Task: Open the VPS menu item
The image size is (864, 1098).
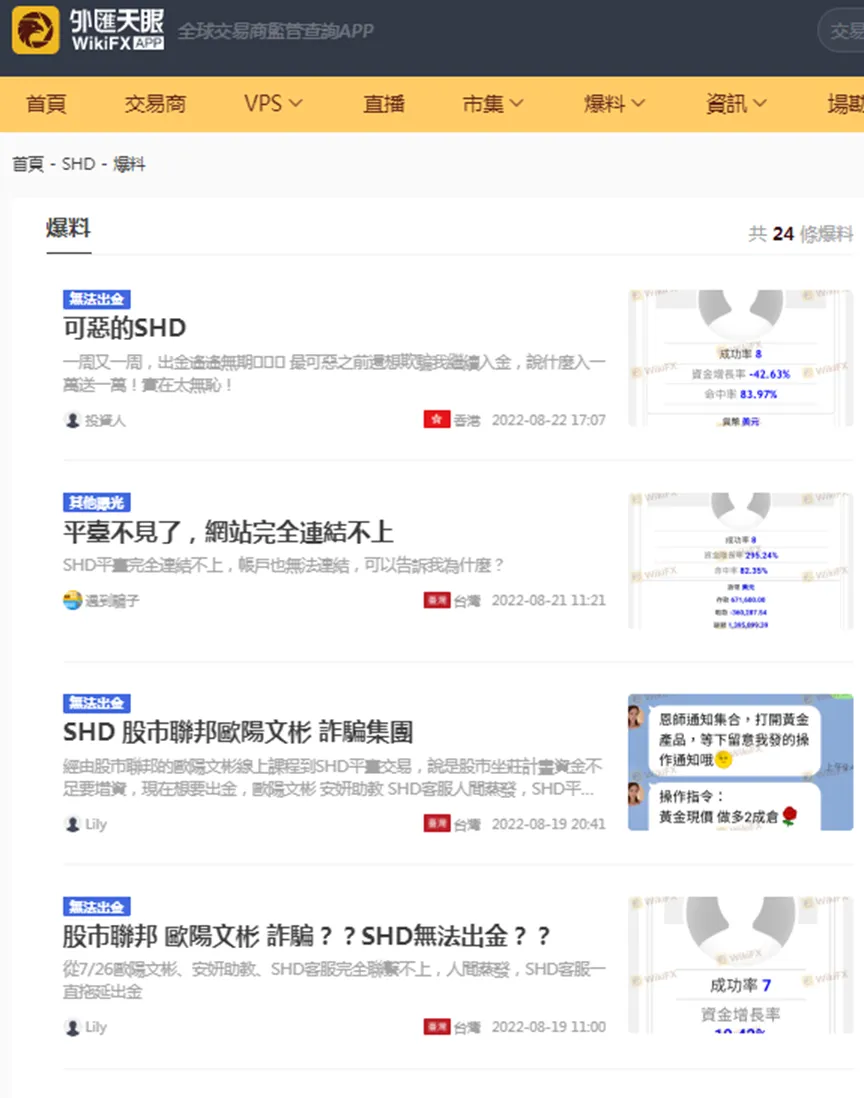Action: 263,104
